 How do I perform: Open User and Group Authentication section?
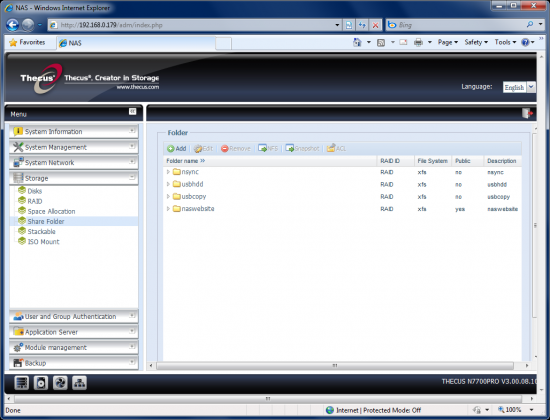click(74, 316)
